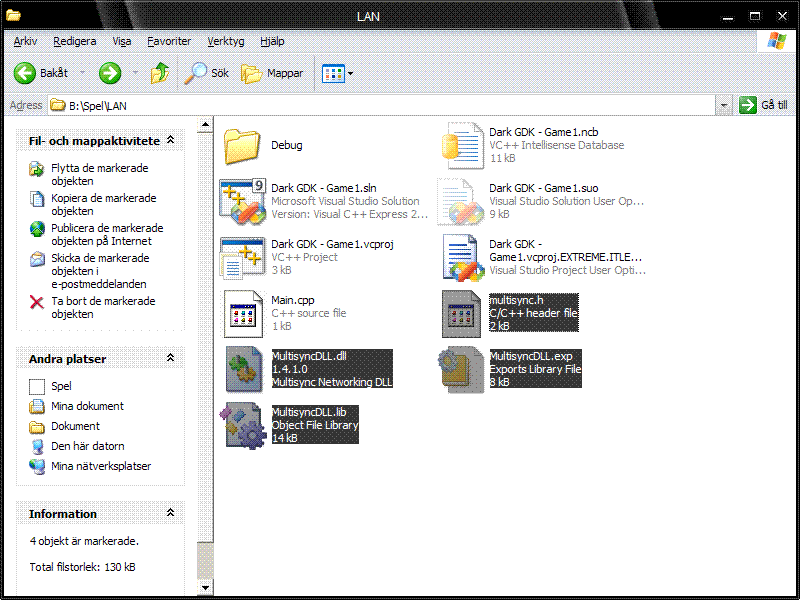Select the MultisyncDLL.dll file icon

(244, 369)
